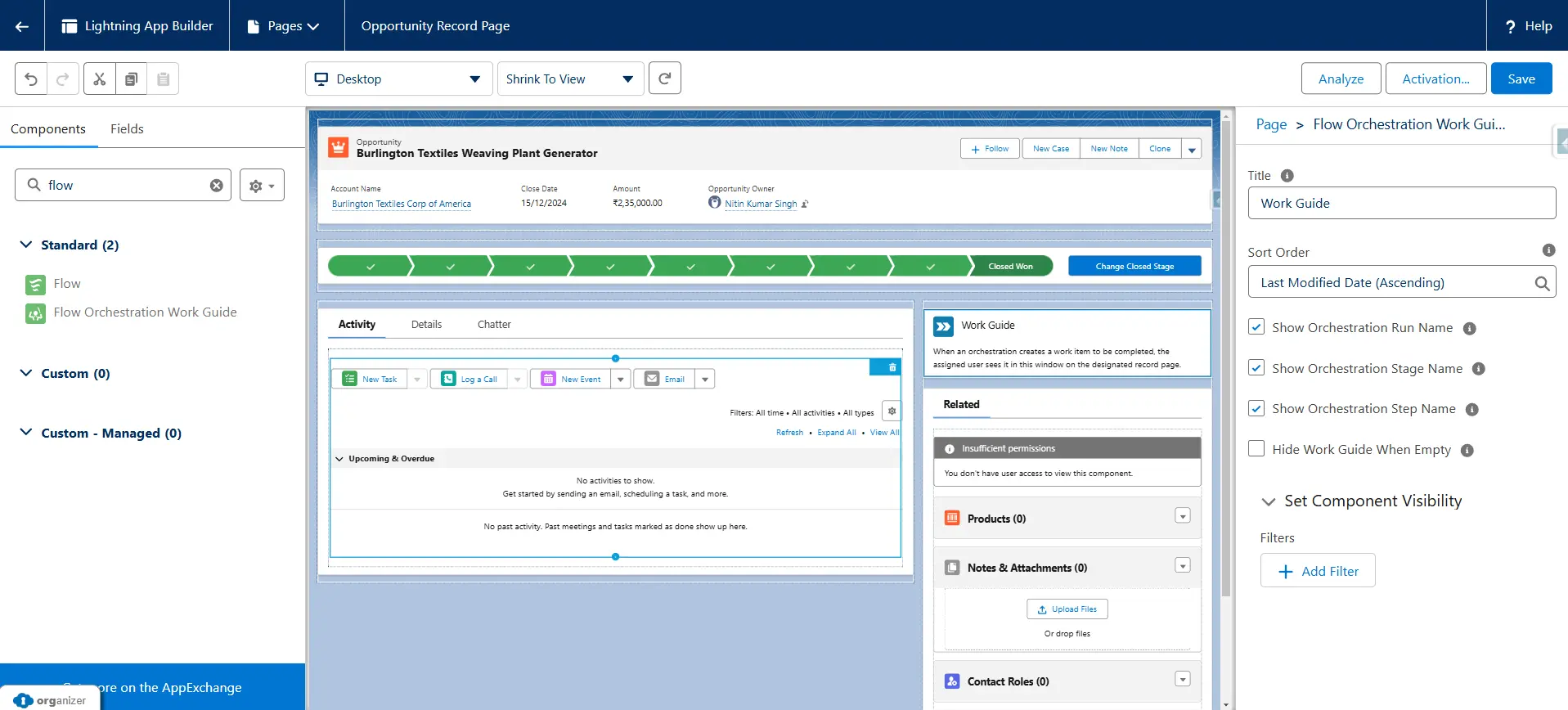The height and width of the screenshot is (710, 1568).
Task: Open the Desktop form factor dropdown
Action: coord(399,79)
